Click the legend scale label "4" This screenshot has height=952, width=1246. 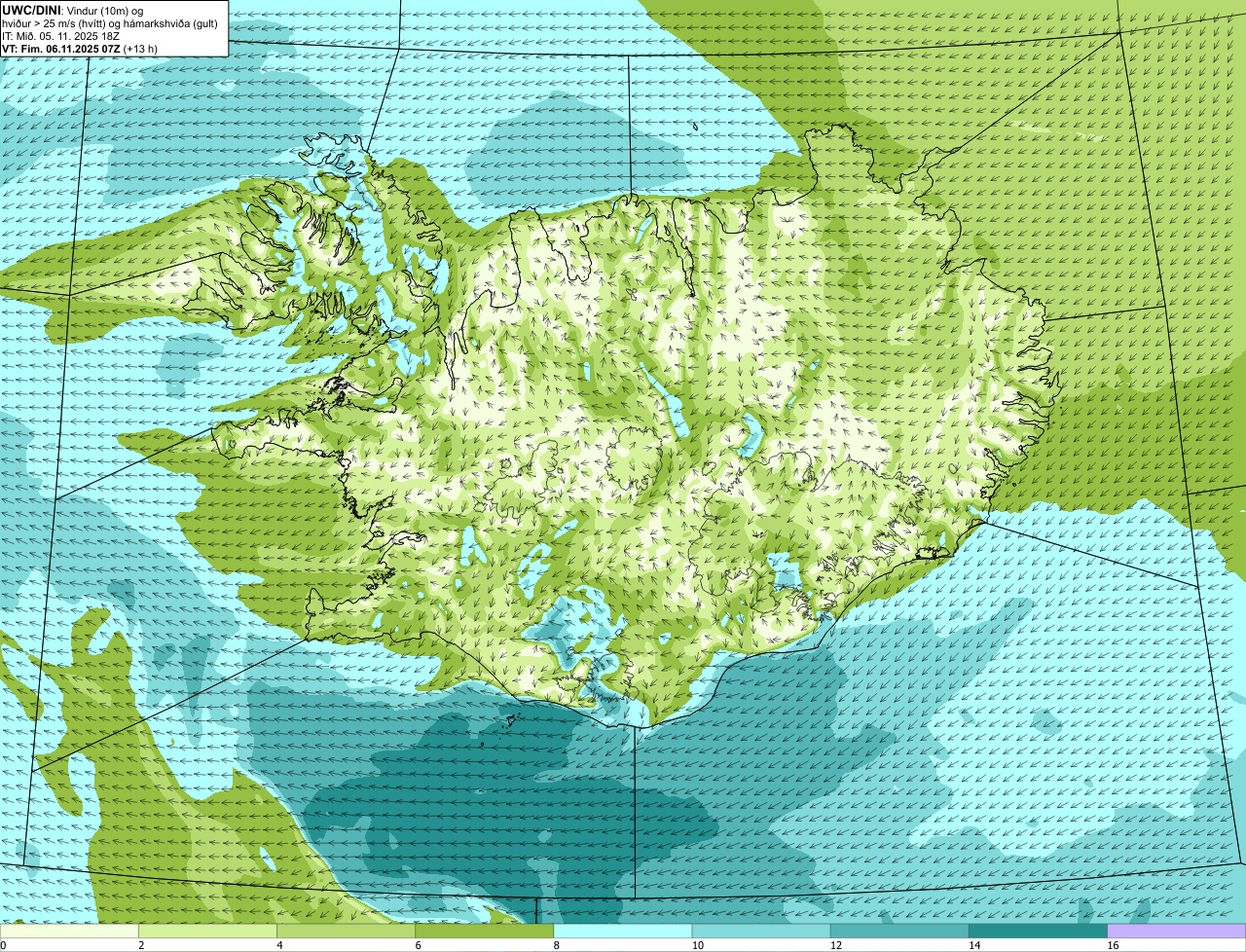point(279,945)
